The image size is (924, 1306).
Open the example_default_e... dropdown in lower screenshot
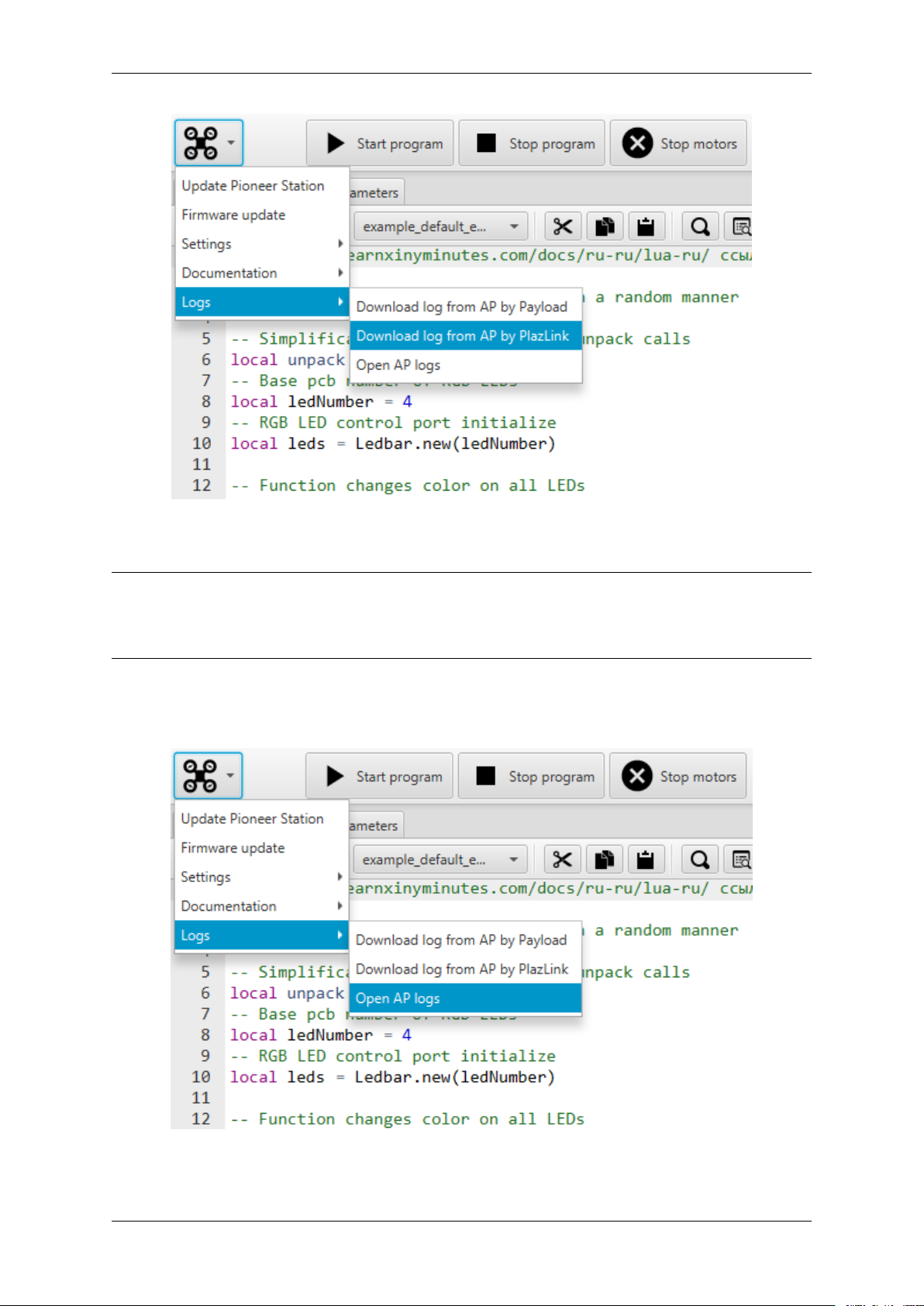tap(440, 860)
